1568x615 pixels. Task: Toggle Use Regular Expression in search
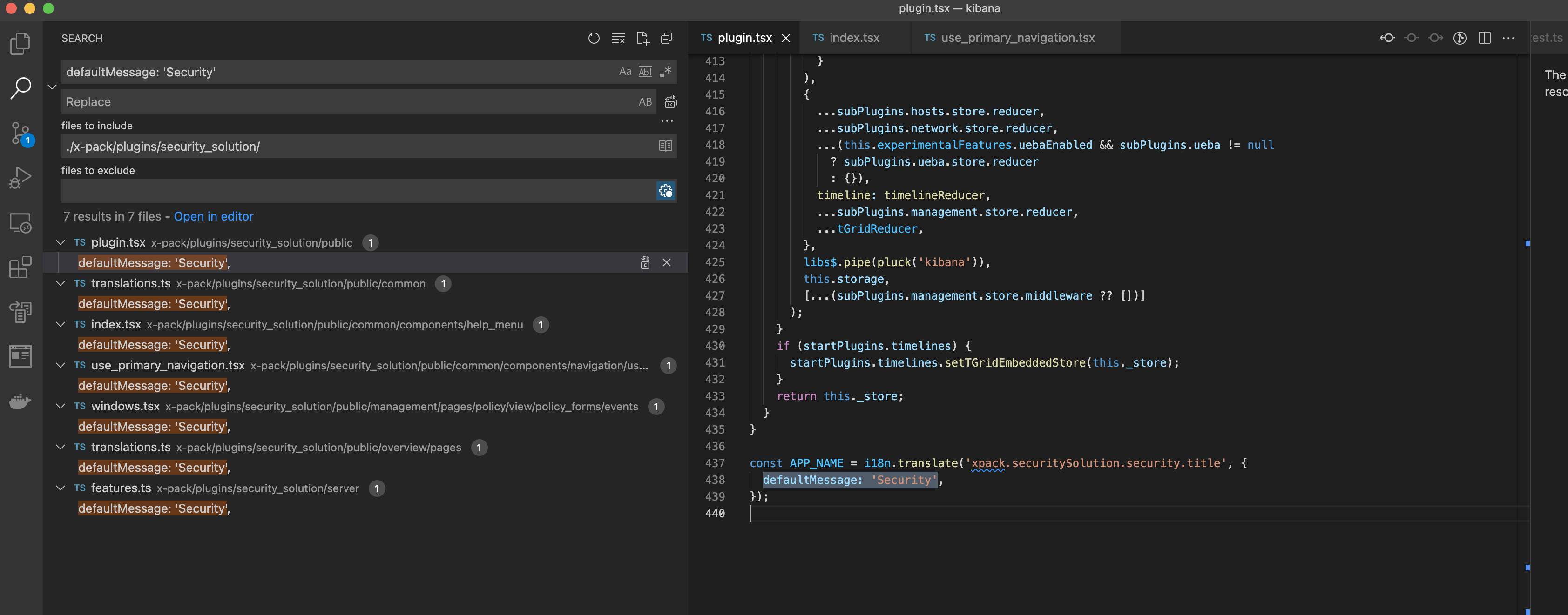[x=666, y=72]
